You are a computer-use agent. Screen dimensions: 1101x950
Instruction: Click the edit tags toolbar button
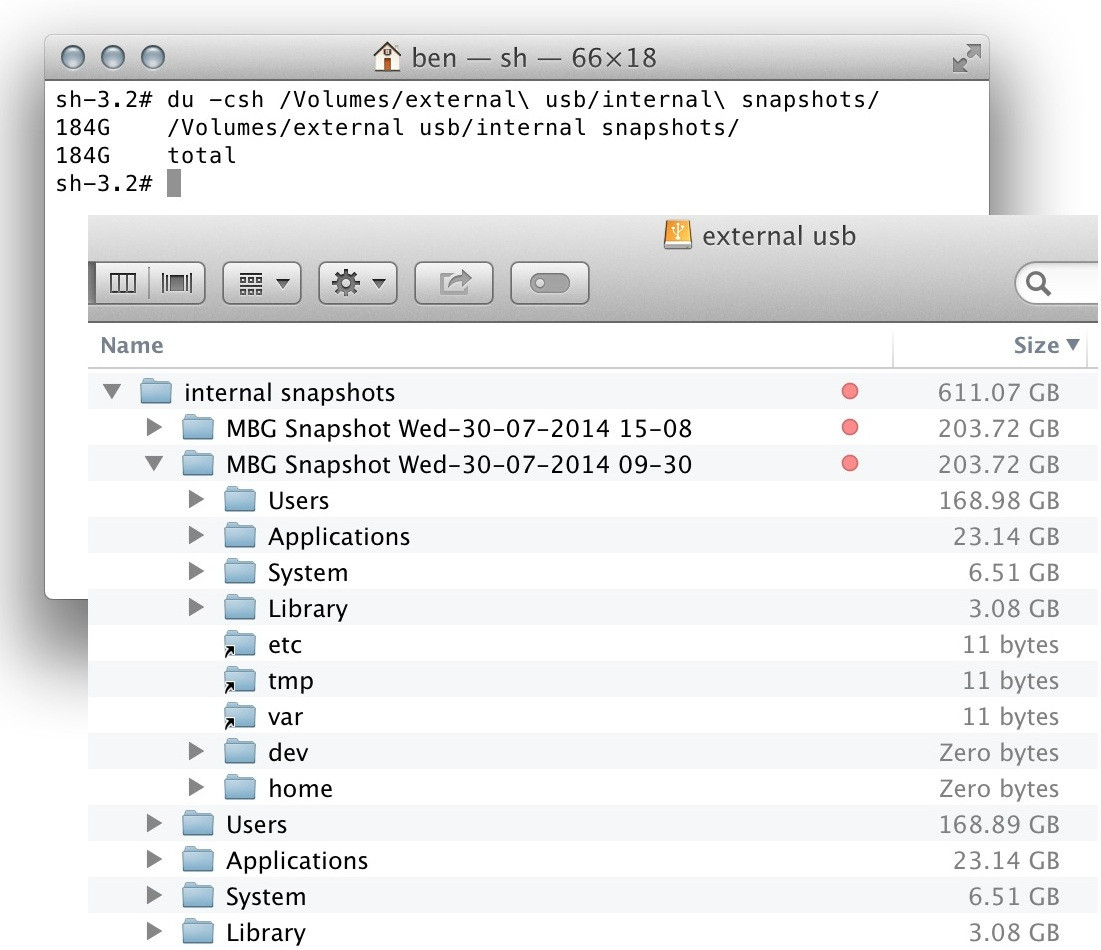tap(550, 284)
